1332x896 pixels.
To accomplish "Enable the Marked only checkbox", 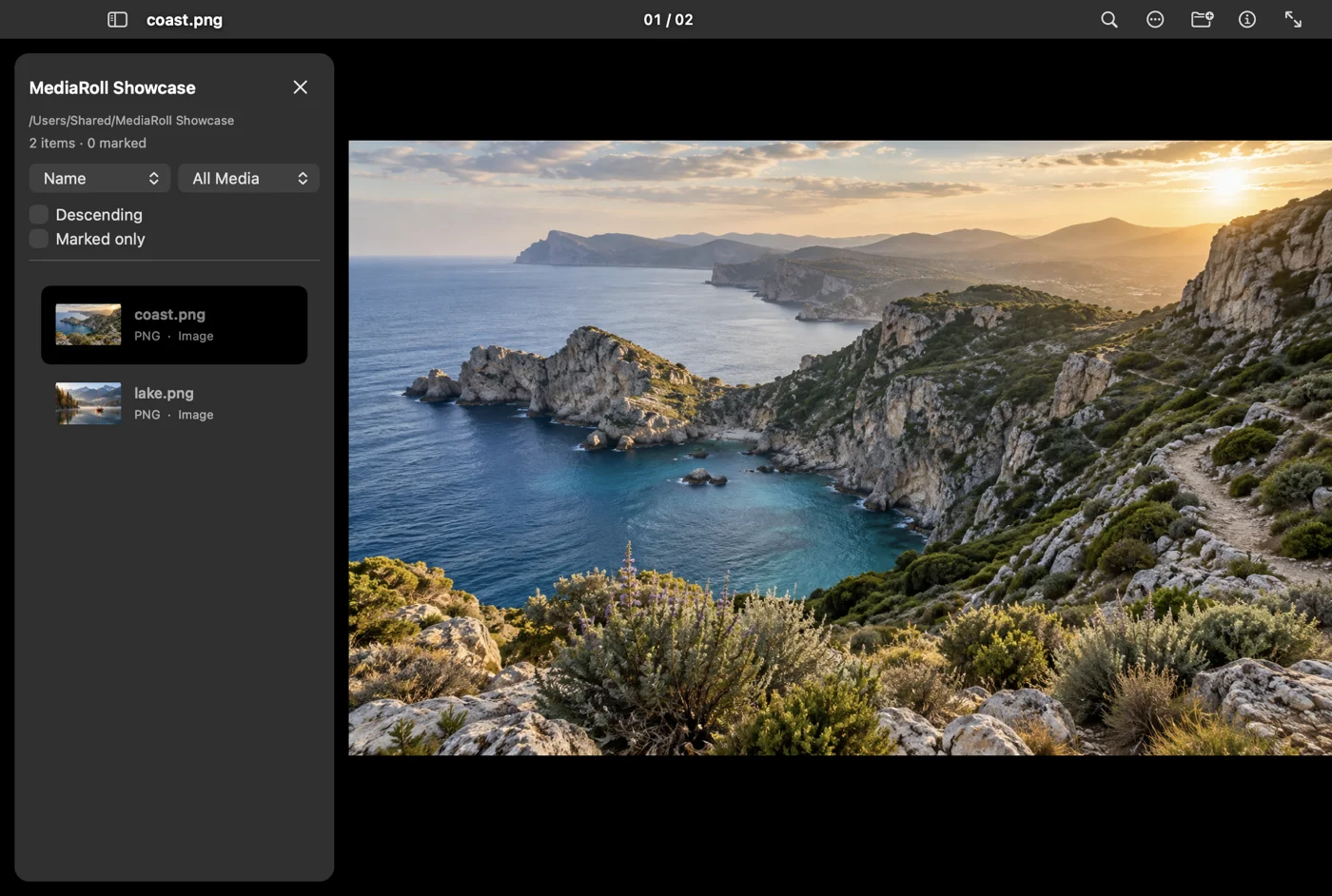I will coord(39,239).
